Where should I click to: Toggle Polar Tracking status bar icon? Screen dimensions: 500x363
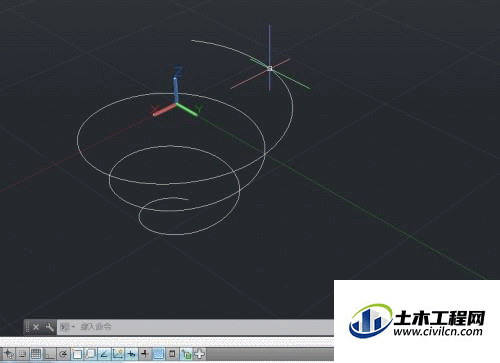pyautogui.click(x=63, y=354)
